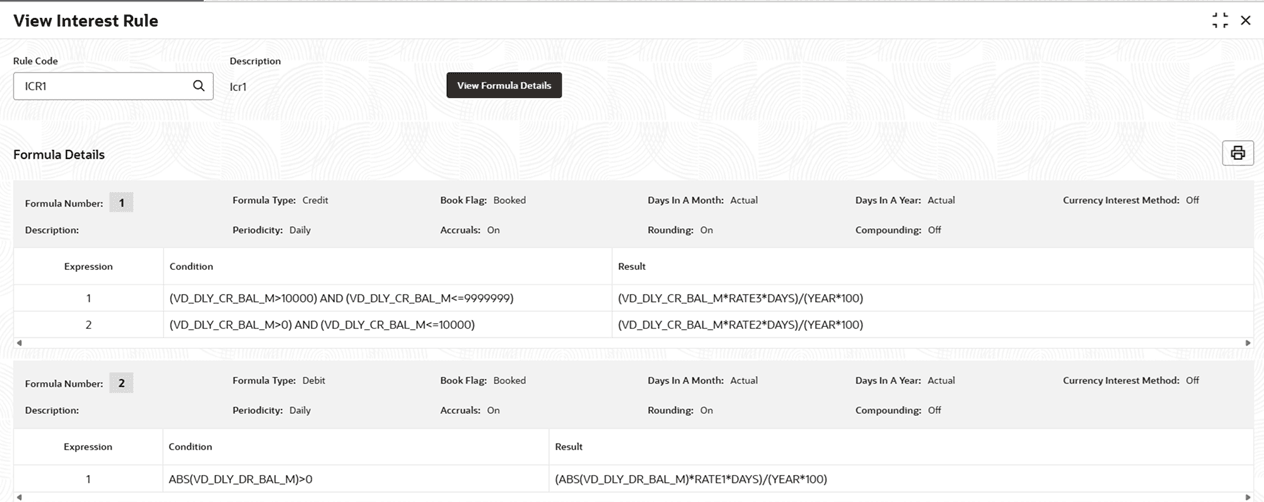This screenshot has width=1264, height=502.
Task: Click the View Formula Details button
Action: tap(504, 85)
